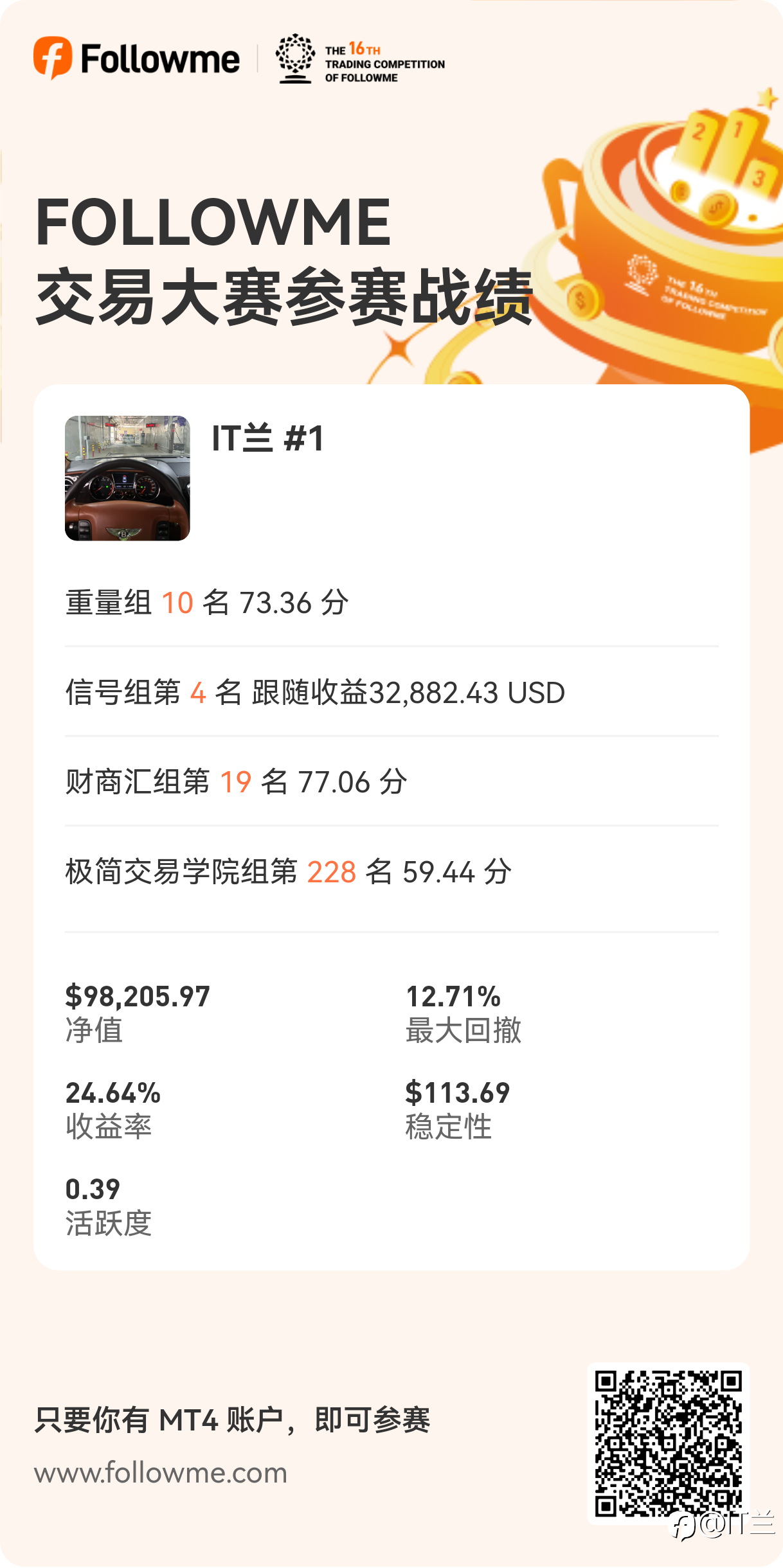Click the $113.69 稳定性 value
Viewport: 783px width, 1568px height.
click(458, 1093)
